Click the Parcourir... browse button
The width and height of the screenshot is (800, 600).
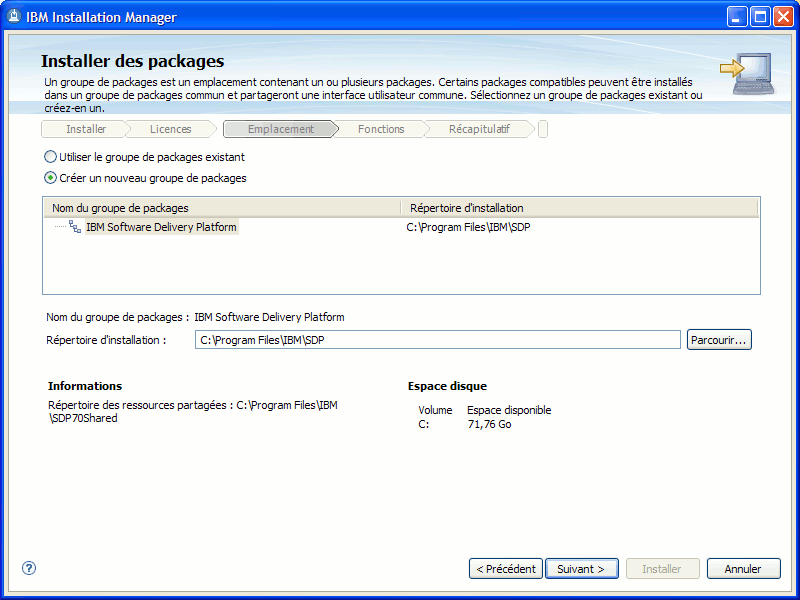tap(719, 340)
